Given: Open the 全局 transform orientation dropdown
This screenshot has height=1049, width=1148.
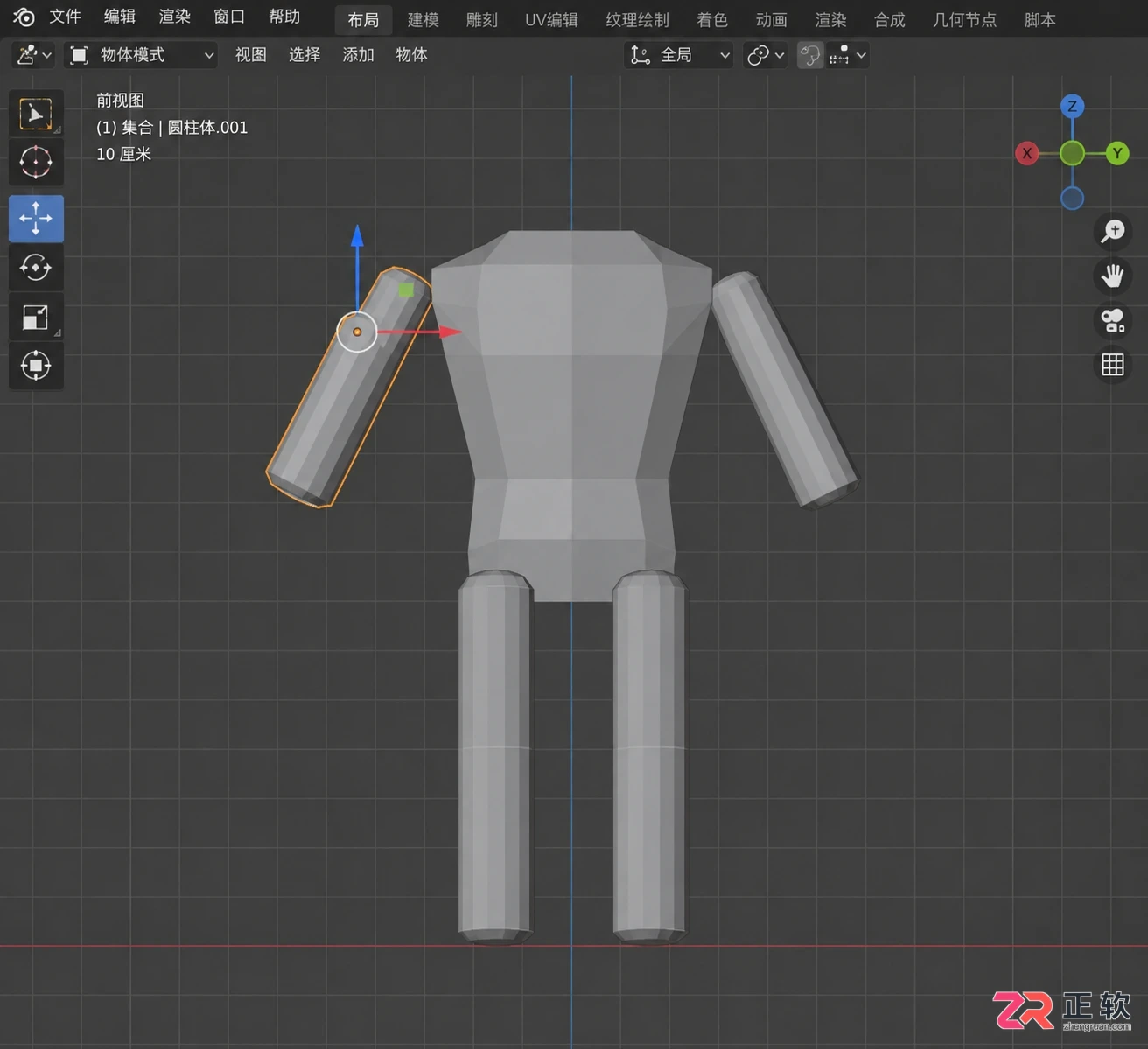Looking at the screenshot, I should tap(679, 55).
